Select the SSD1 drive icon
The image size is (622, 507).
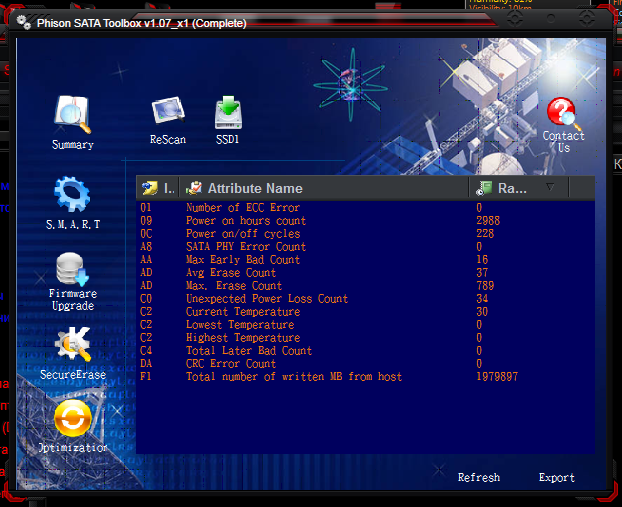click(228, 113)
